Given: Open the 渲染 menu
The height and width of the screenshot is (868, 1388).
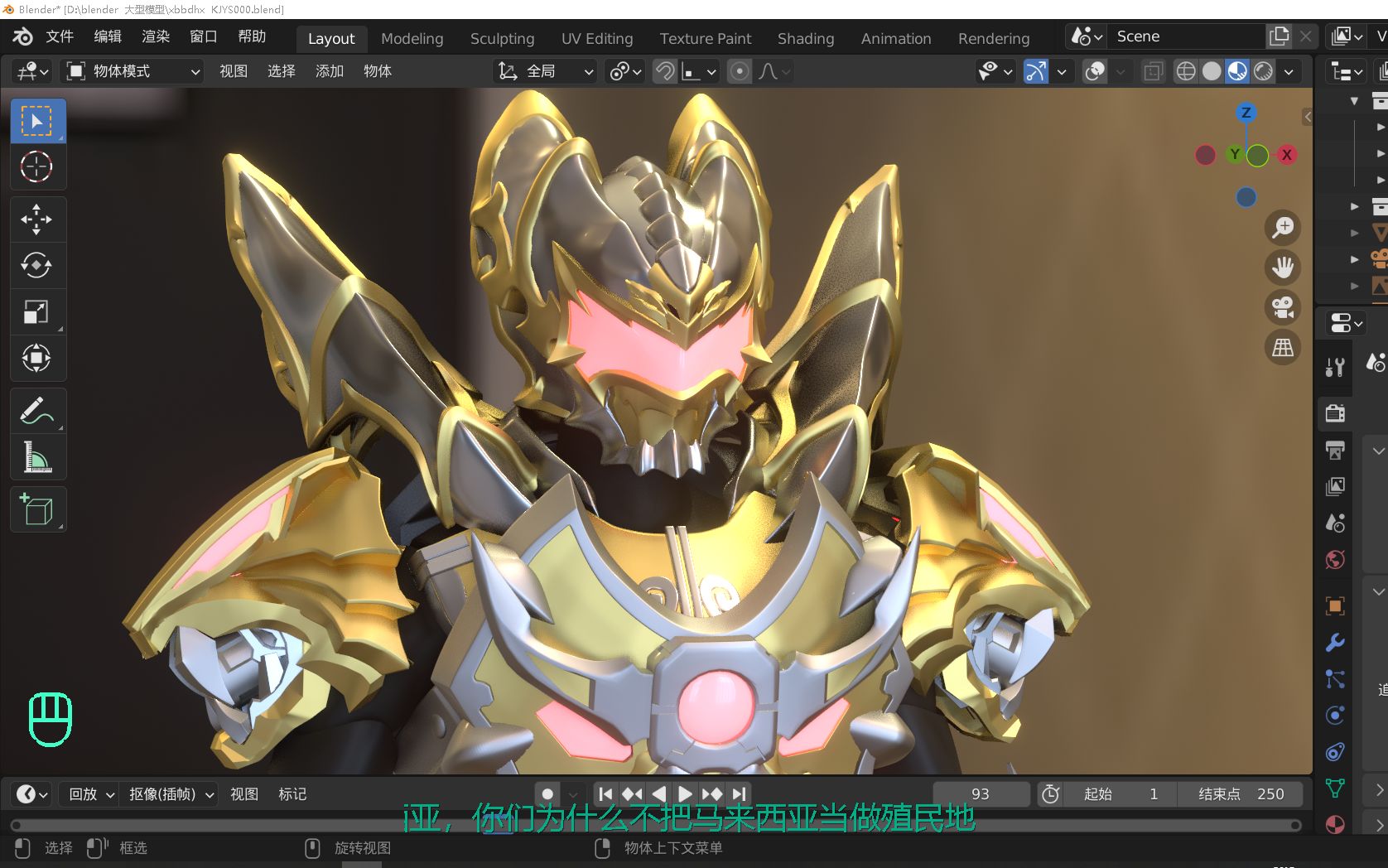Looking at the screenshot, I should tap(156, 36).
